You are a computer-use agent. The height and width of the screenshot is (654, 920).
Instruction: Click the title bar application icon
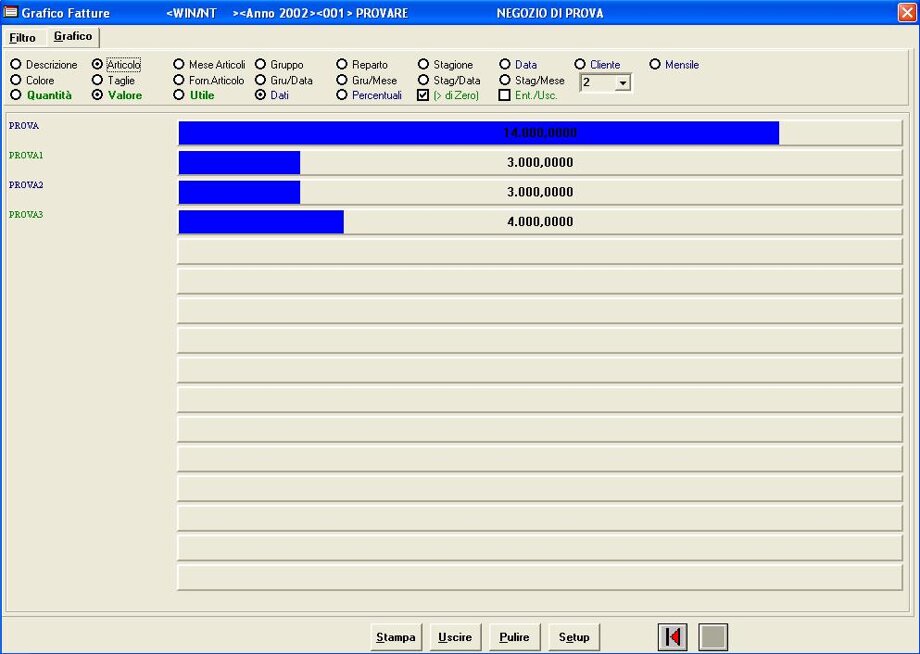pos(11,13)
